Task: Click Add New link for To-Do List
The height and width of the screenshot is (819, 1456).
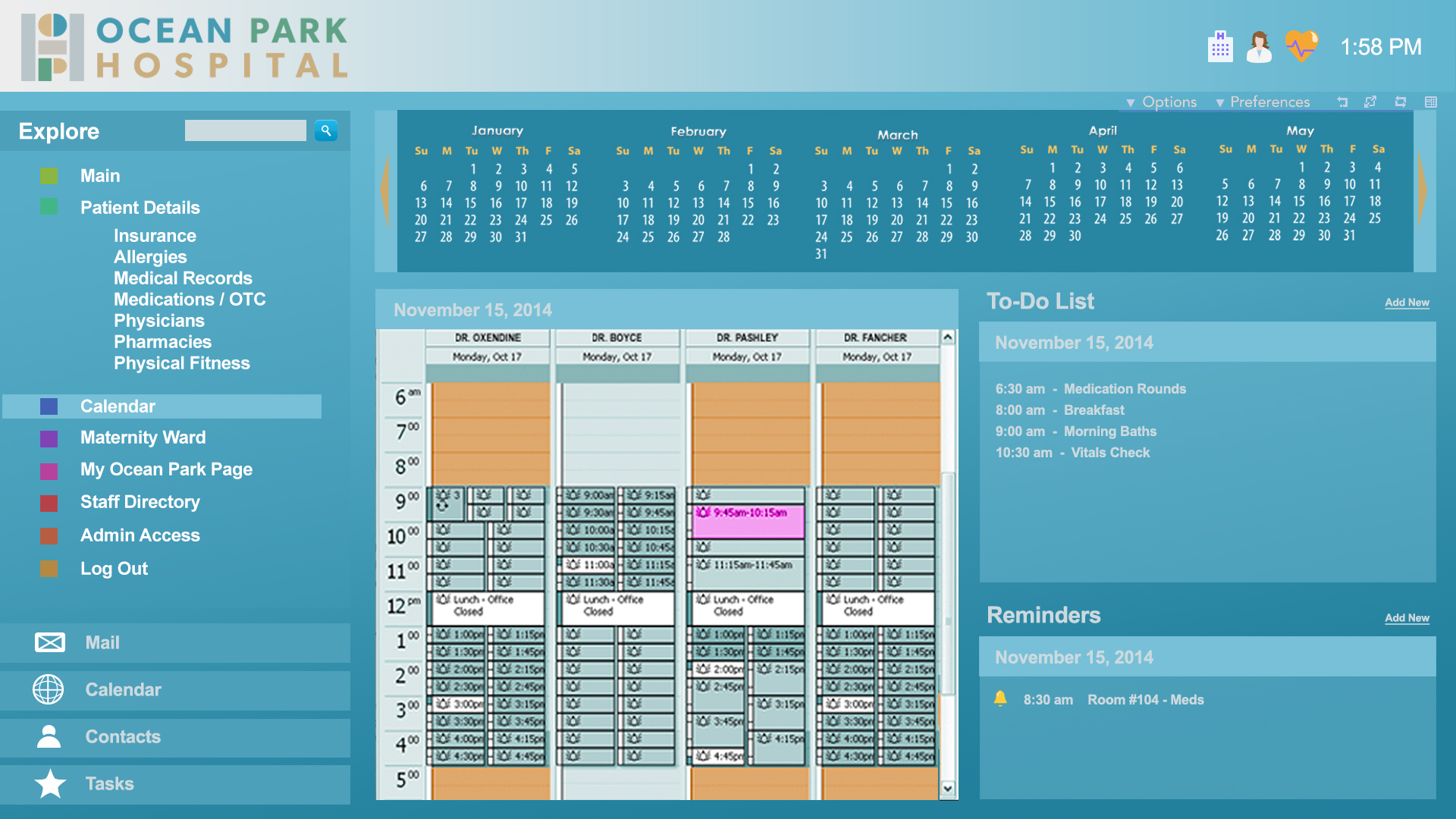Action: [1407, 303]
